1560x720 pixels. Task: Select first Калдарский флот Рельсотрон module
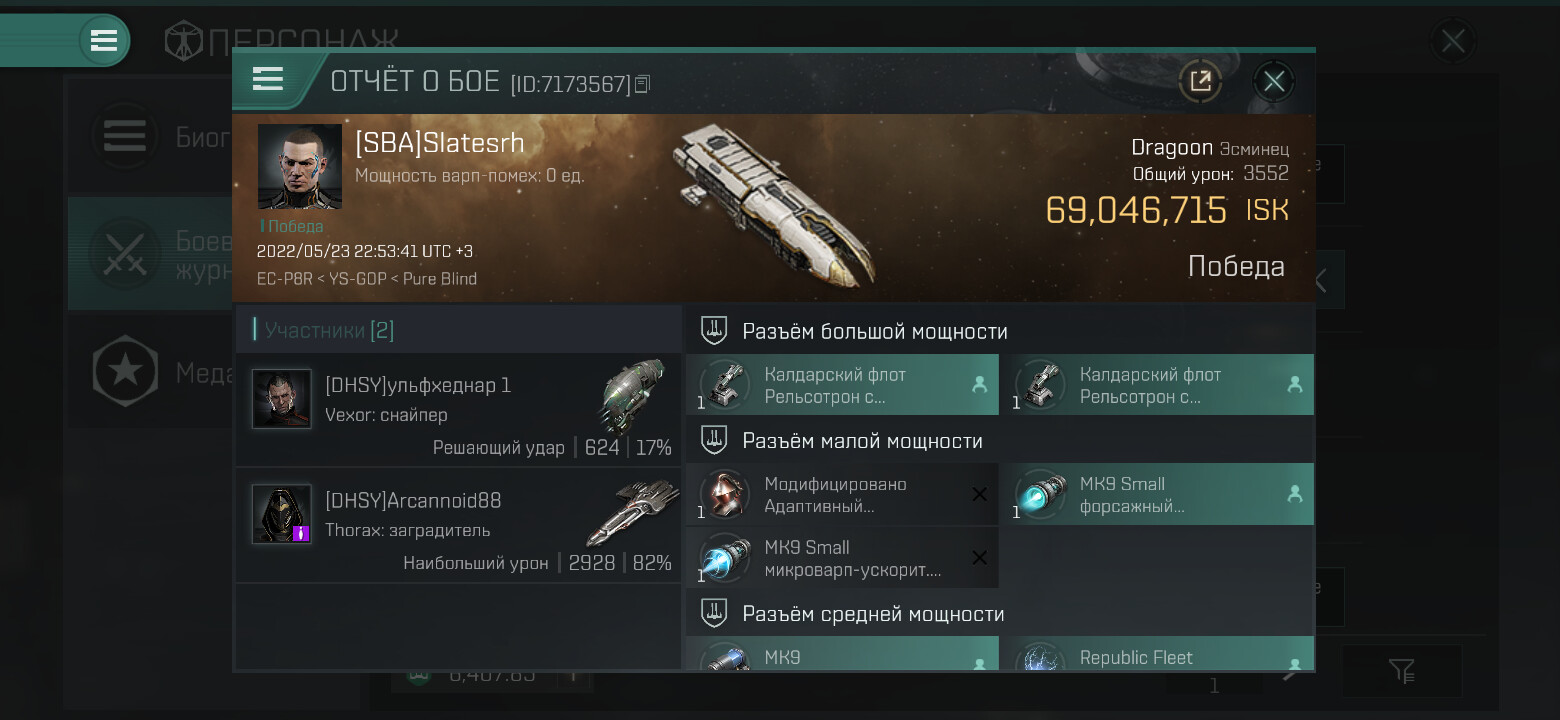point(842,385)
